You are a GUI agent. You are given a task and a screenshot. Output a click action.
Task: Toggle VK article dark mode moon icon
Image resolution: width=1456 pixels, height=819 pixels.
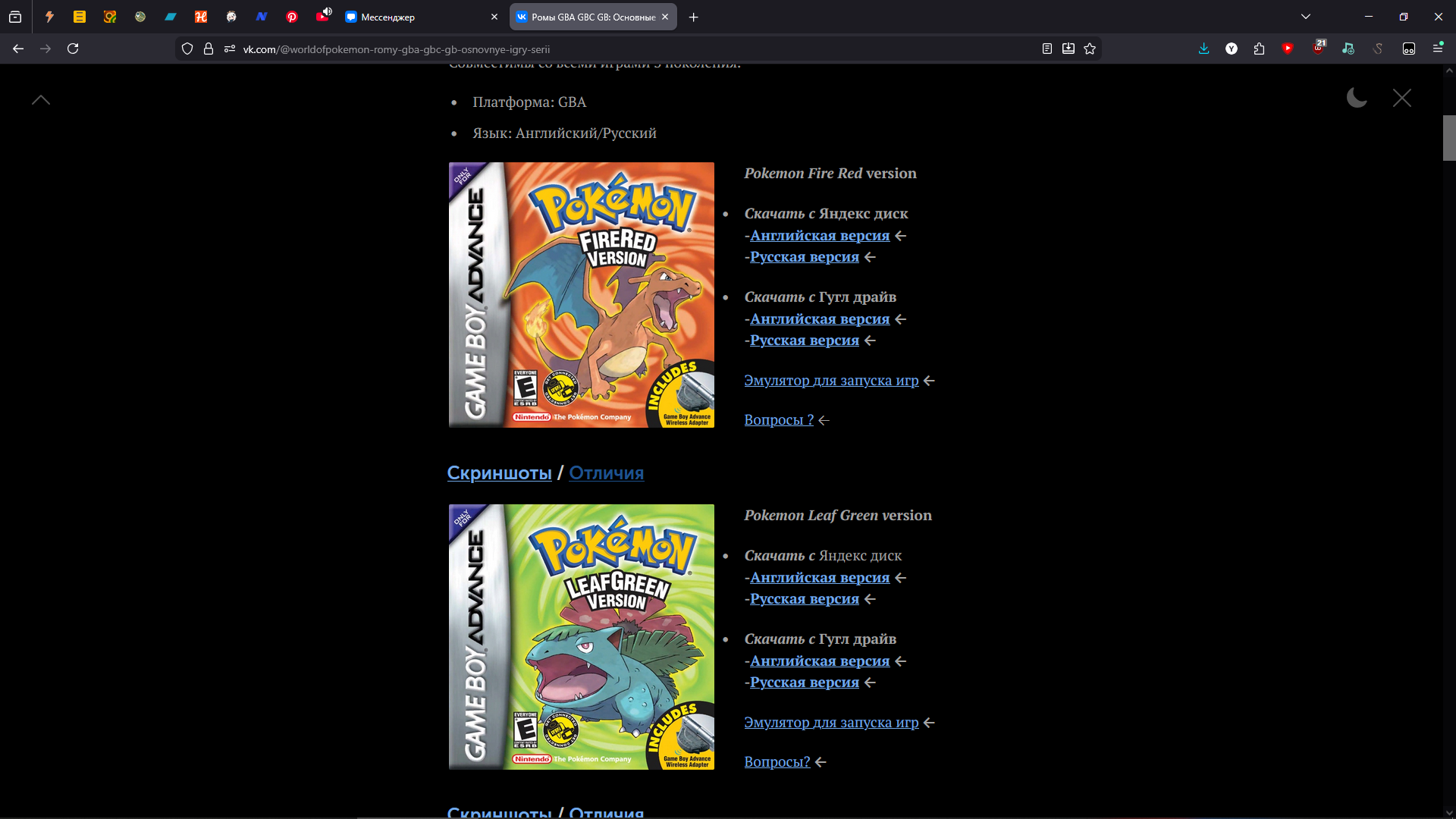click(x=1356, y=98)
